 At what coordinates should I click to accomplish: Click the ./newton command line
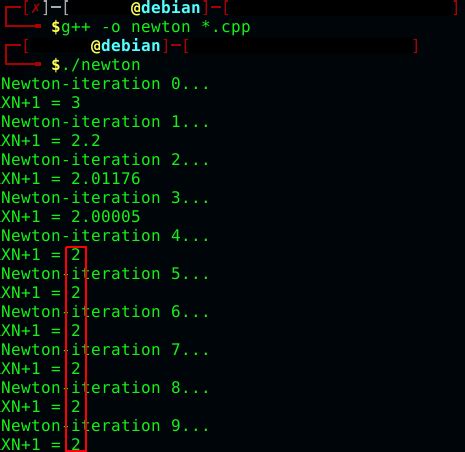(101, 65)
